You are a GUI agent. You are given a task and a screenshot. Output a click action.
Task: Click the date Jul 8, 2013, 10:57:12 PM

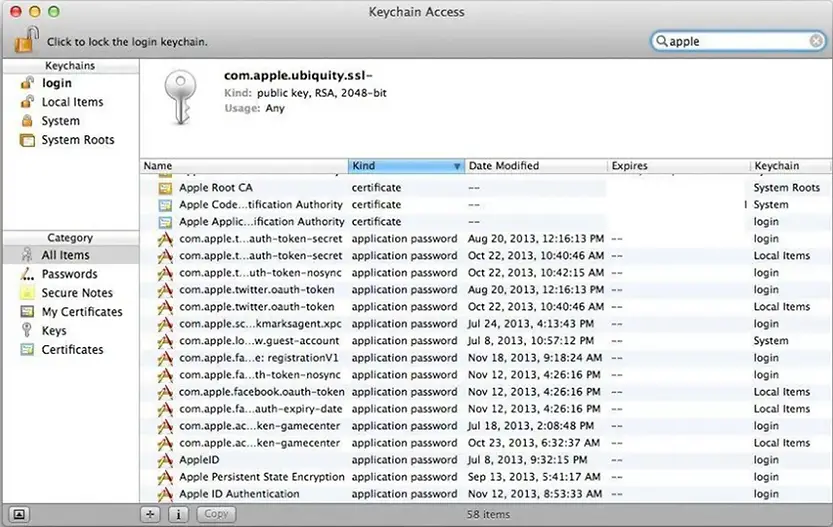(x=531, y=341)
